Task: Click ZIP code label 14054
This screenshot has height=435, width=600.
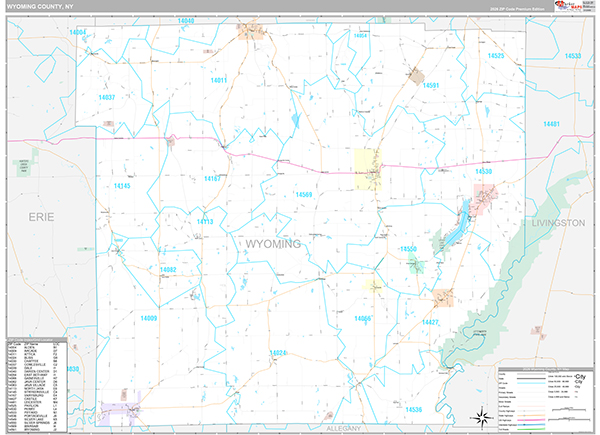Action: 360,36
